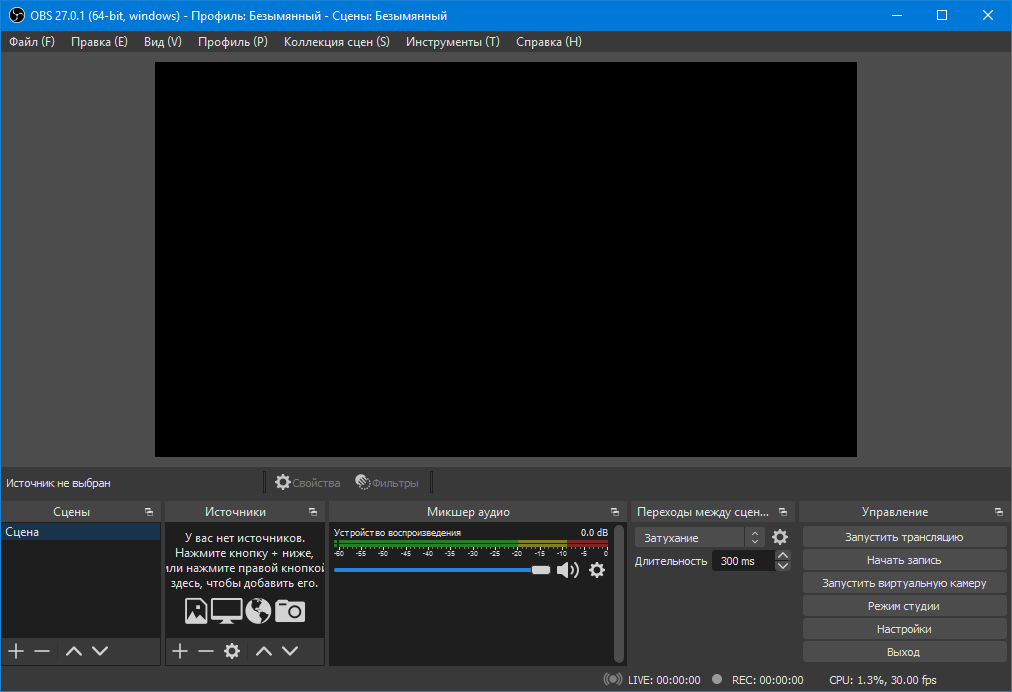
Task: Click the audio mixer vertical scrollbar
Action: click(x=619, y=593)
